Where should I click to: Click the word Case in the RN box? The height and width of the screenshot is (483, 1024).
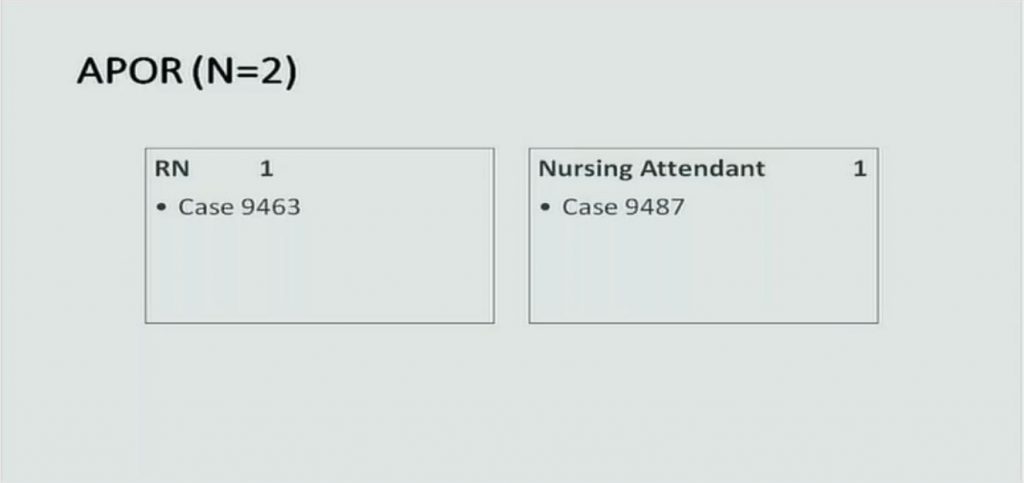206,207
